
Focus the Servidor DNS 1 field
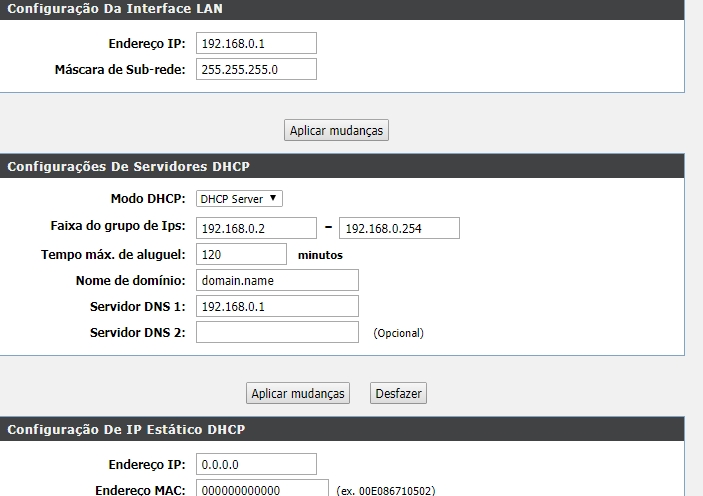pyautogui.click(x=277, y=306)
